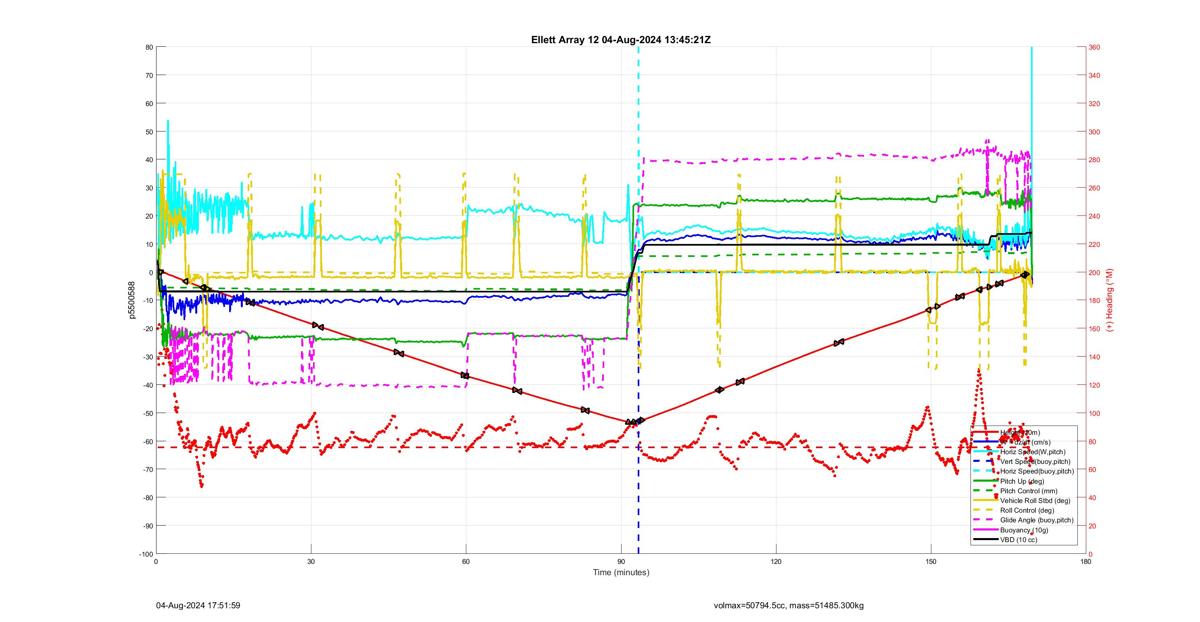This screenshot has height=622, width=1200.
Task: Select the "Glide Angle (buoy,pitch)" legend entry
Action: [1037, 520]
